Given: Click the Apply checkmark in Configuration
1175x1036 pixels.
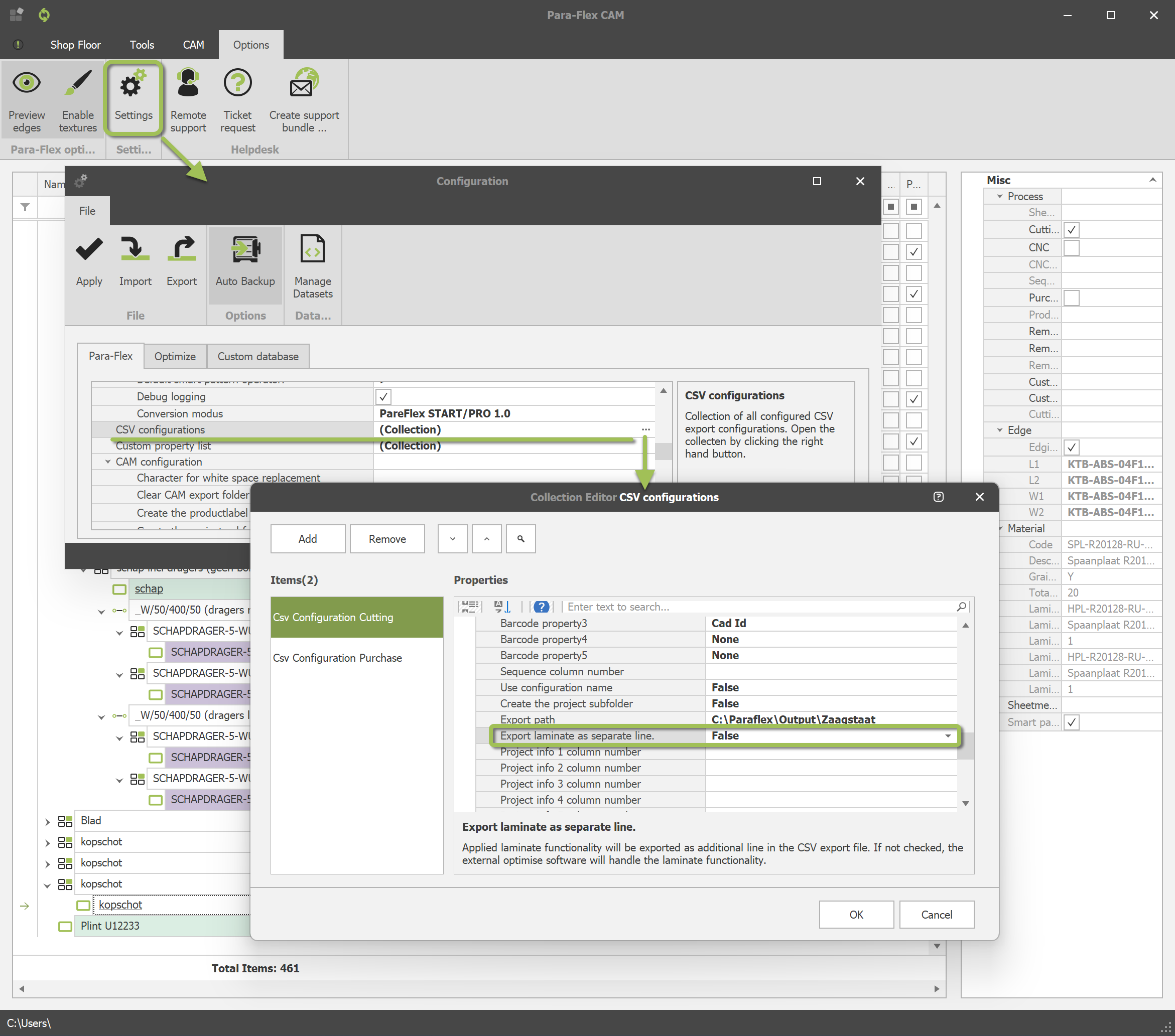Looking at the screenshot, I should 89,250.
